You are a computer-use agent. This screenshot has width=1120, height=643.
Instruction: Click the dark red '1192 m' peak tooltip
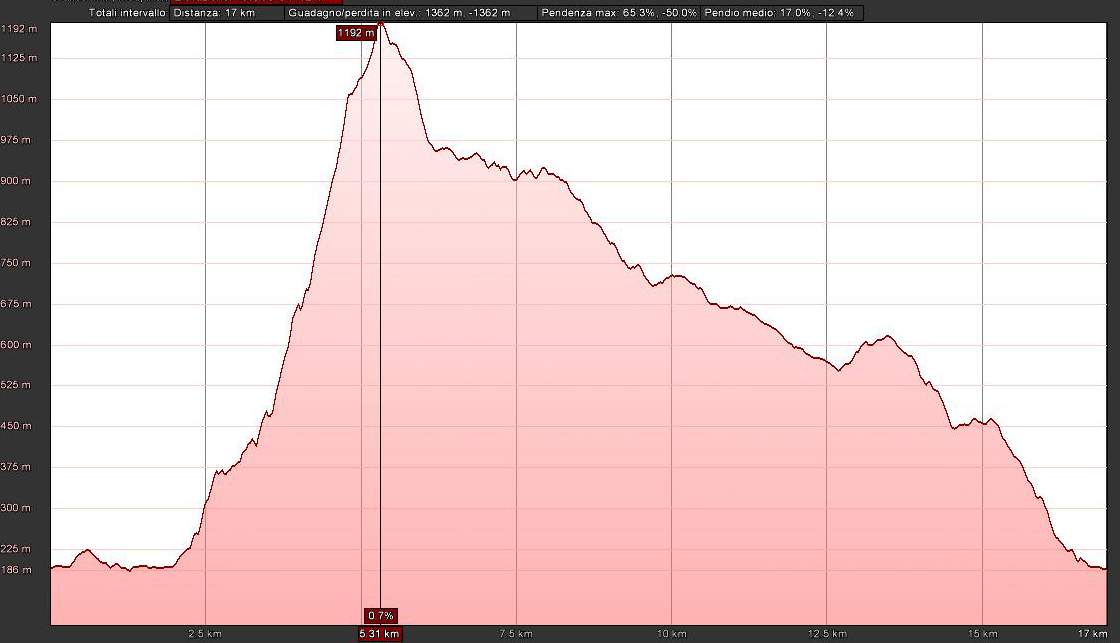tap(356, 33)
